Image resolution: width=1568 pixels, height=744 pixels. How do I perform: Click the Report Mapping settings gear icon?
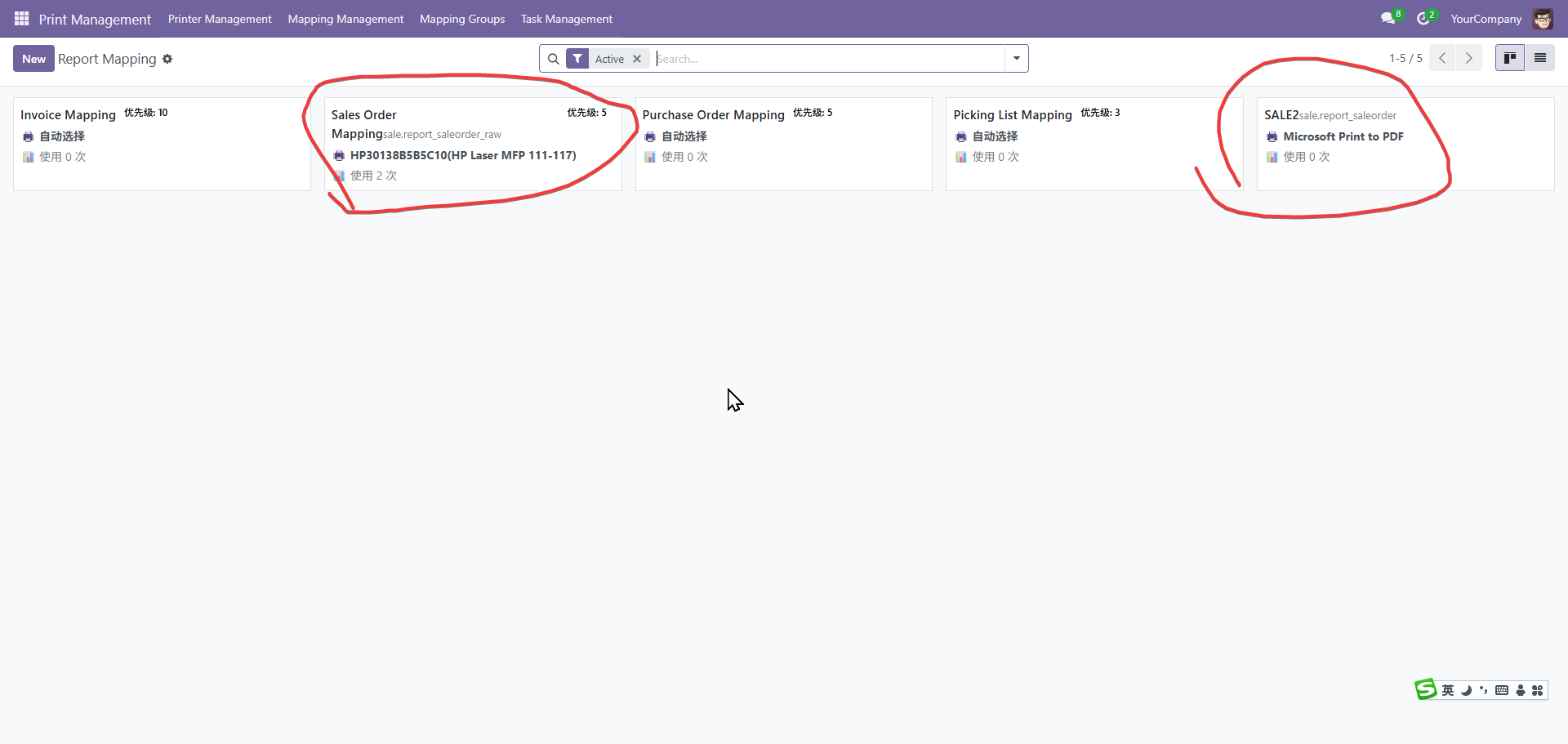[167, 59]
